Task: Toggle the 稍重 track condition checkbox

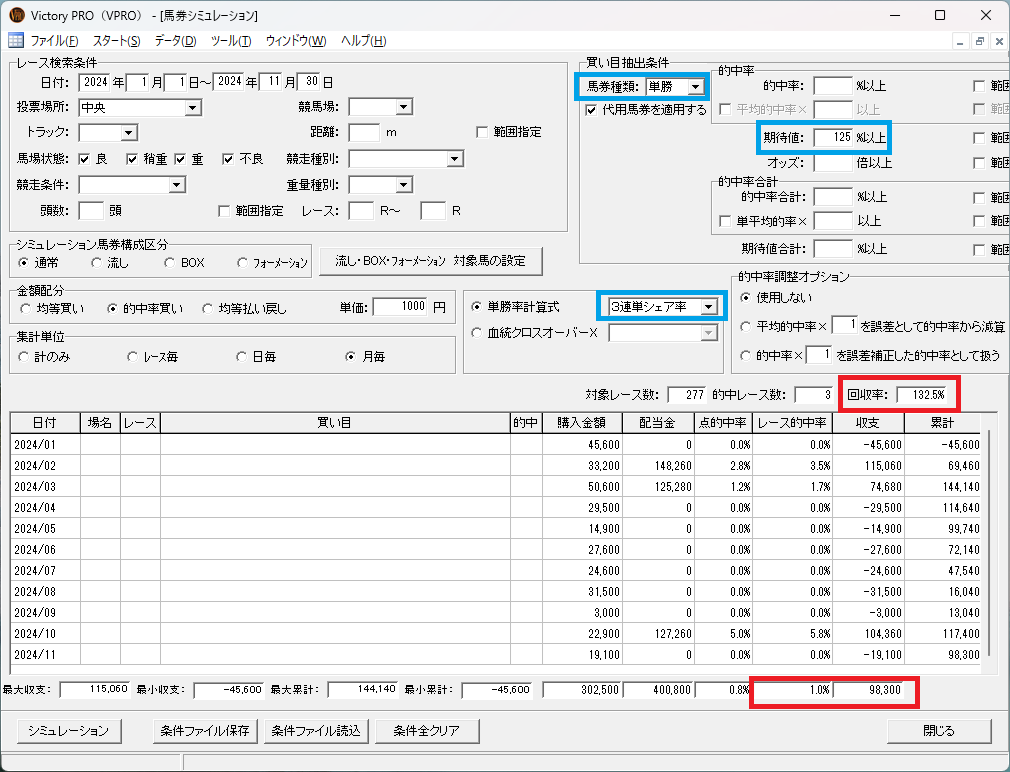Action: 132,159
